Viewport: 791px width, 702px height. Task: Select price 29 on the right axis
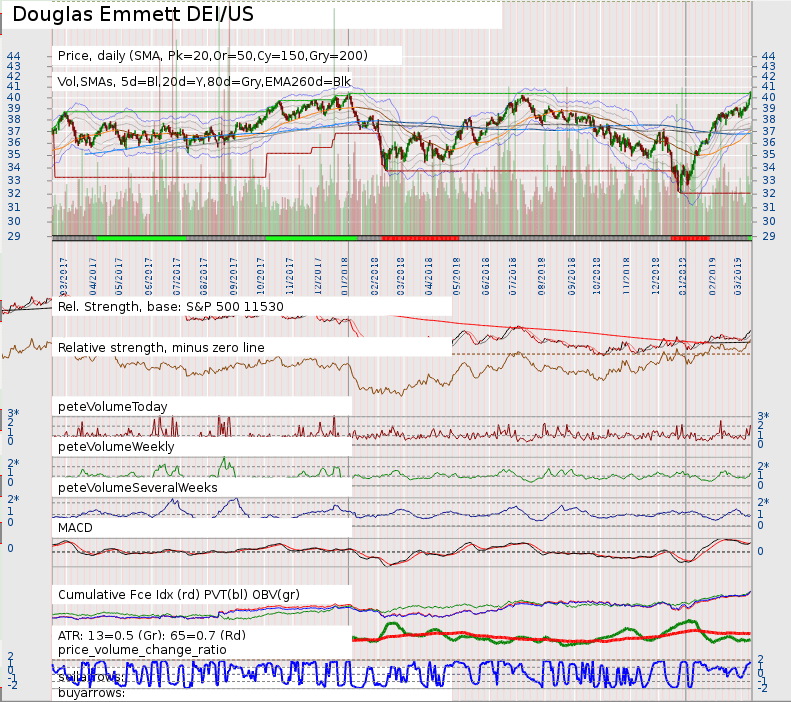tap(768, 236)
